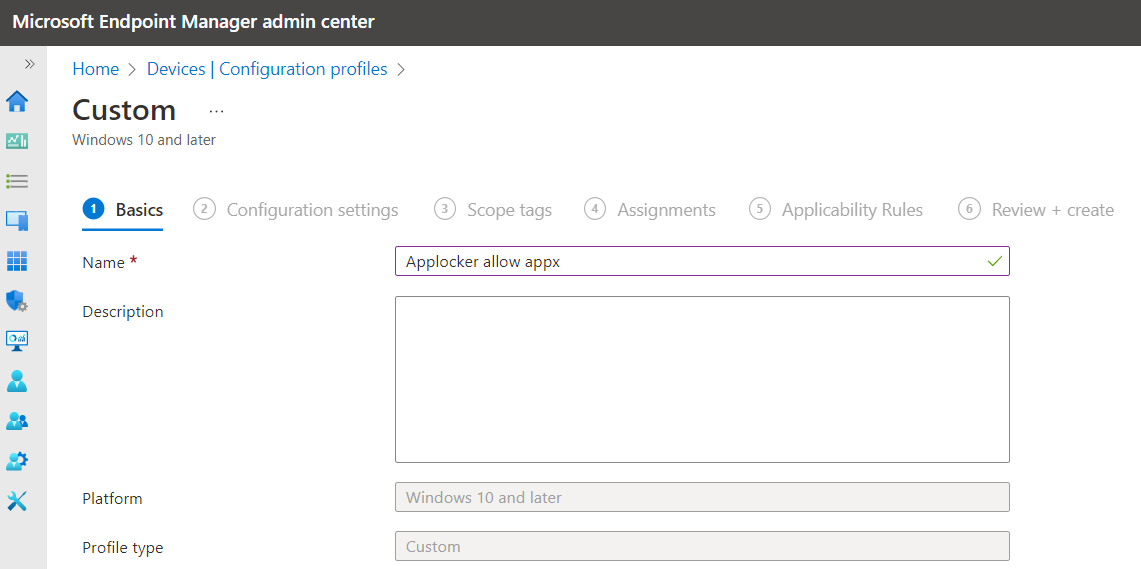
Task: Follow Devices | Configuration profiles breadcrumb
Action: tap(267, 69)
